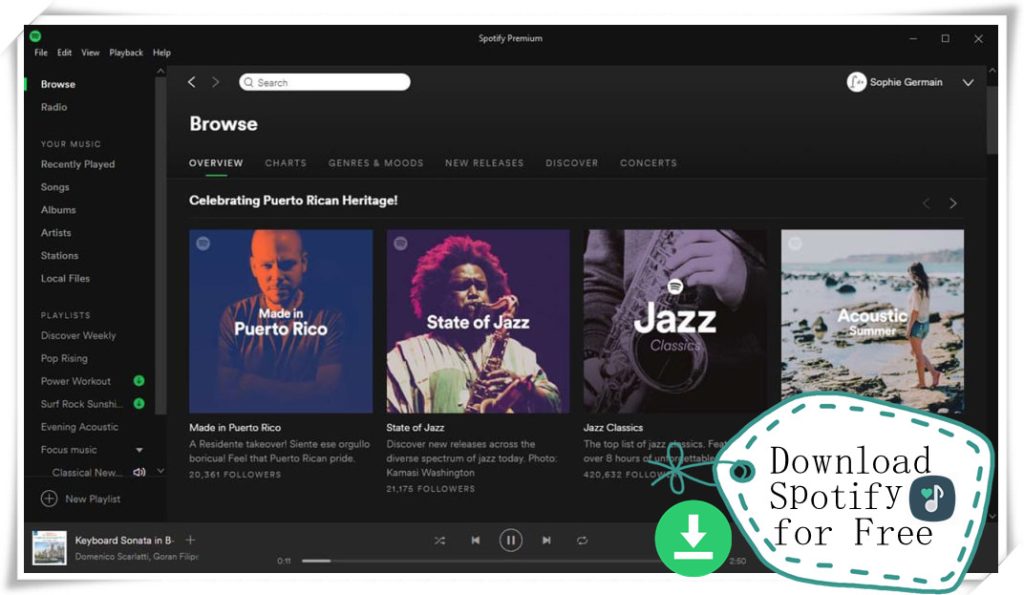Switch to the Charts tab
The image size is (1024, 595).
(x=285, y=163)
